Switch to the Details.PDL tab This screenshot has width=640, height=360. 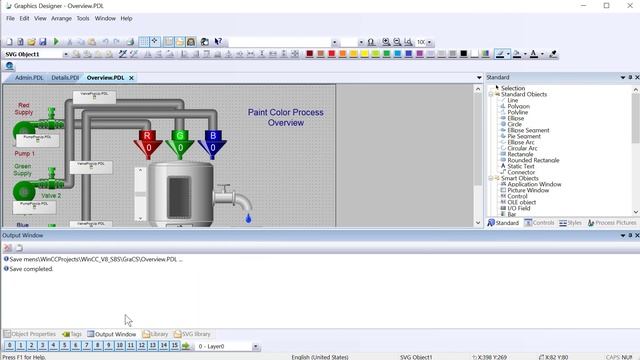tap(65, 78)
